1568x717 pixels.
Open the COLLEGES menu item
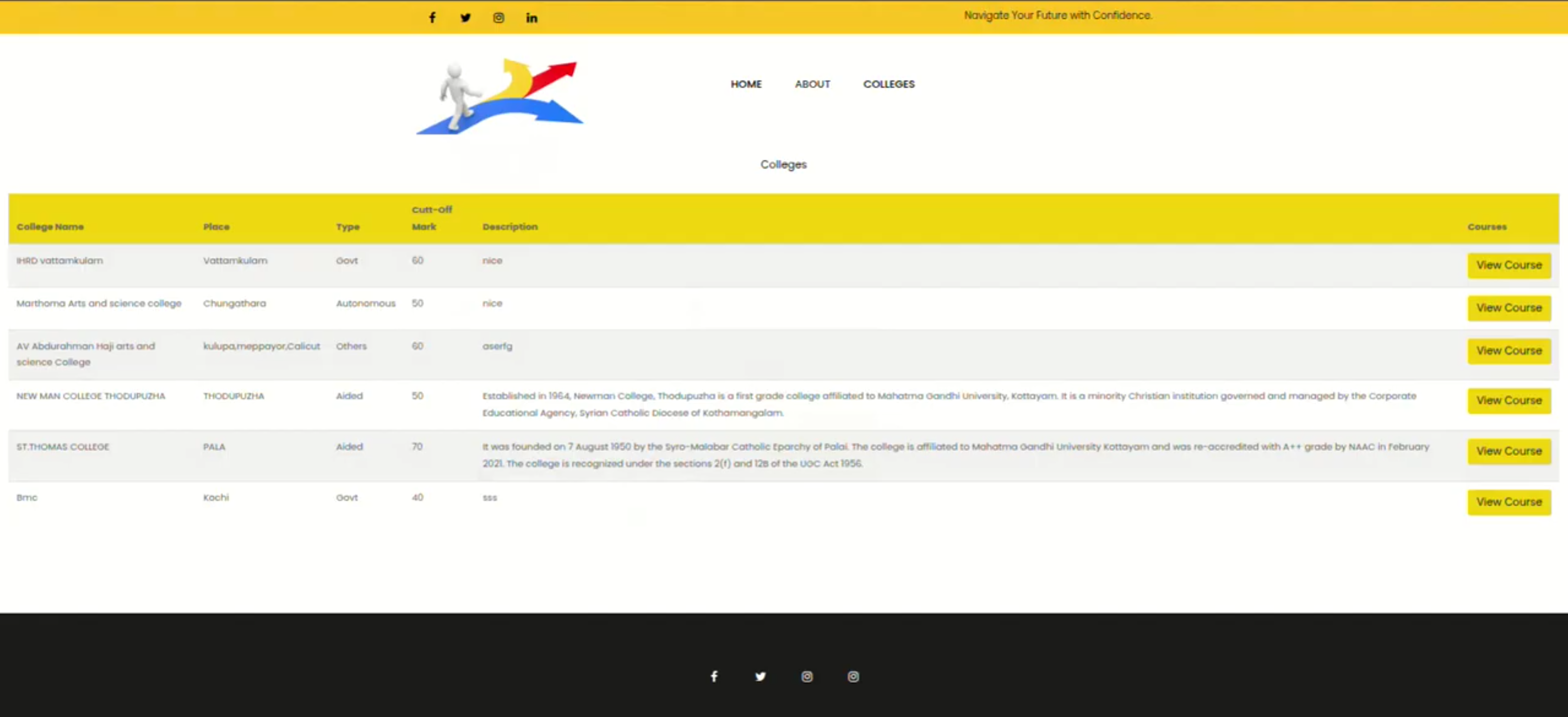tap(889, 84)
